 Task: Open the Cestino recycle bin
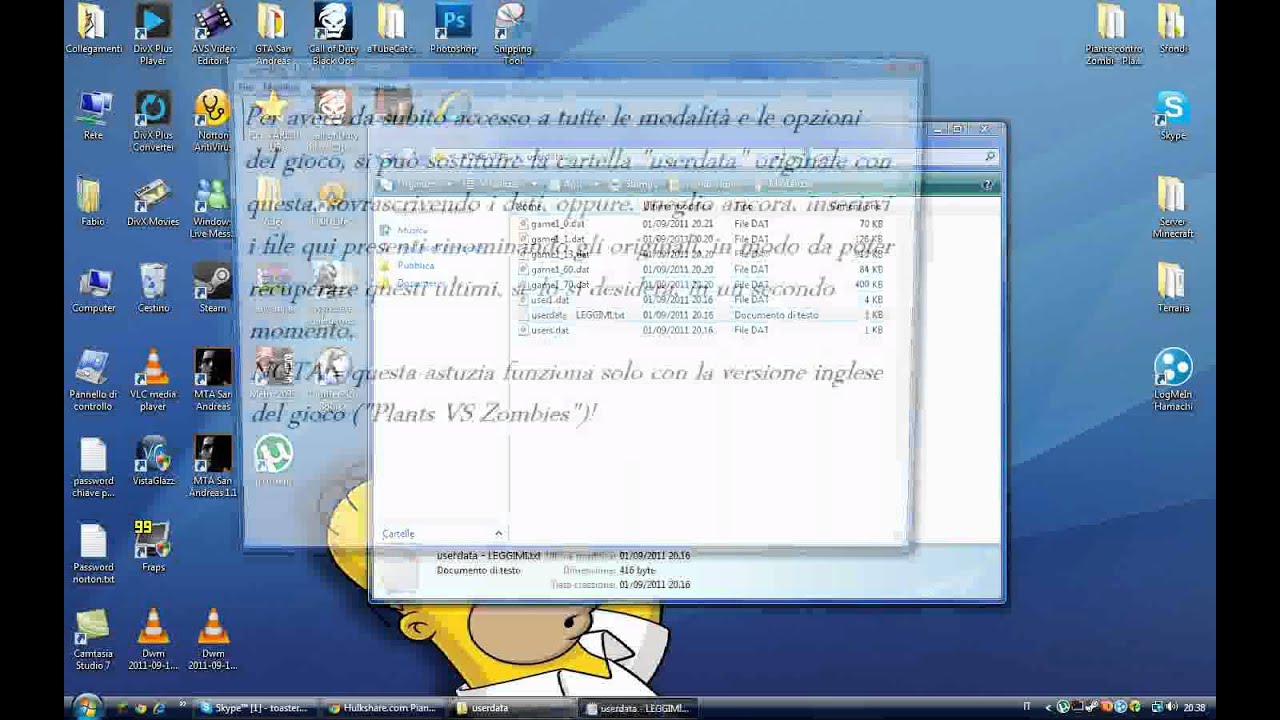pos(153,289)
